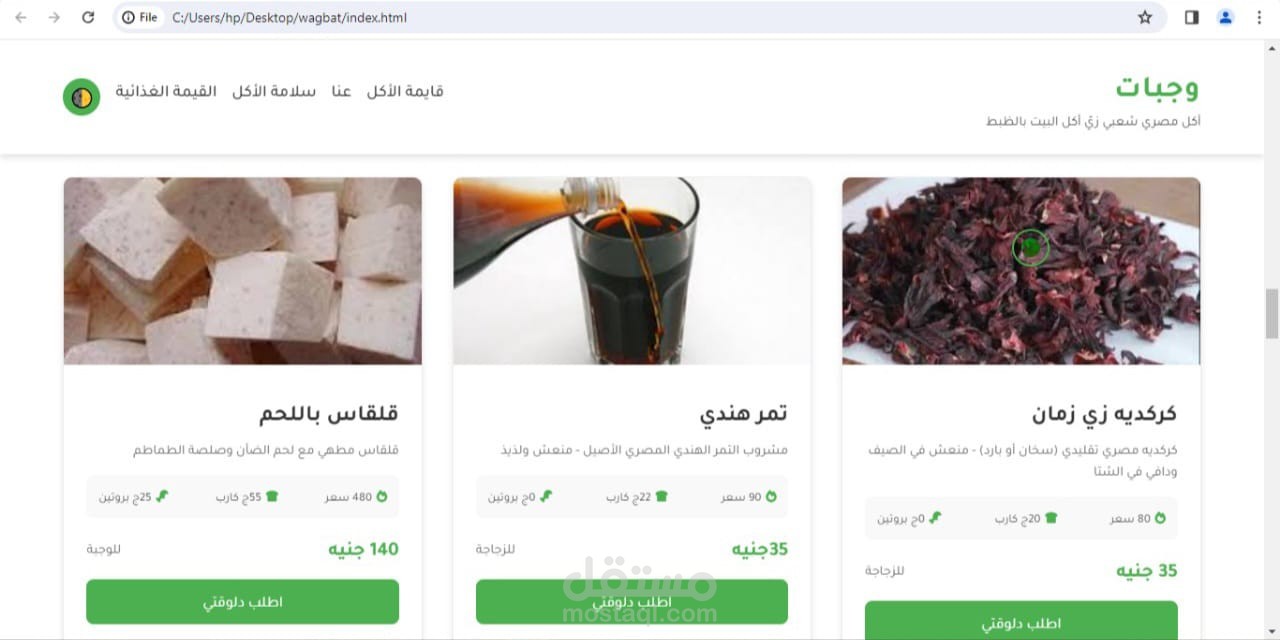
Task: Reload the page with the refresh icon
Action: pyautogui.click(x=88, y=17)
